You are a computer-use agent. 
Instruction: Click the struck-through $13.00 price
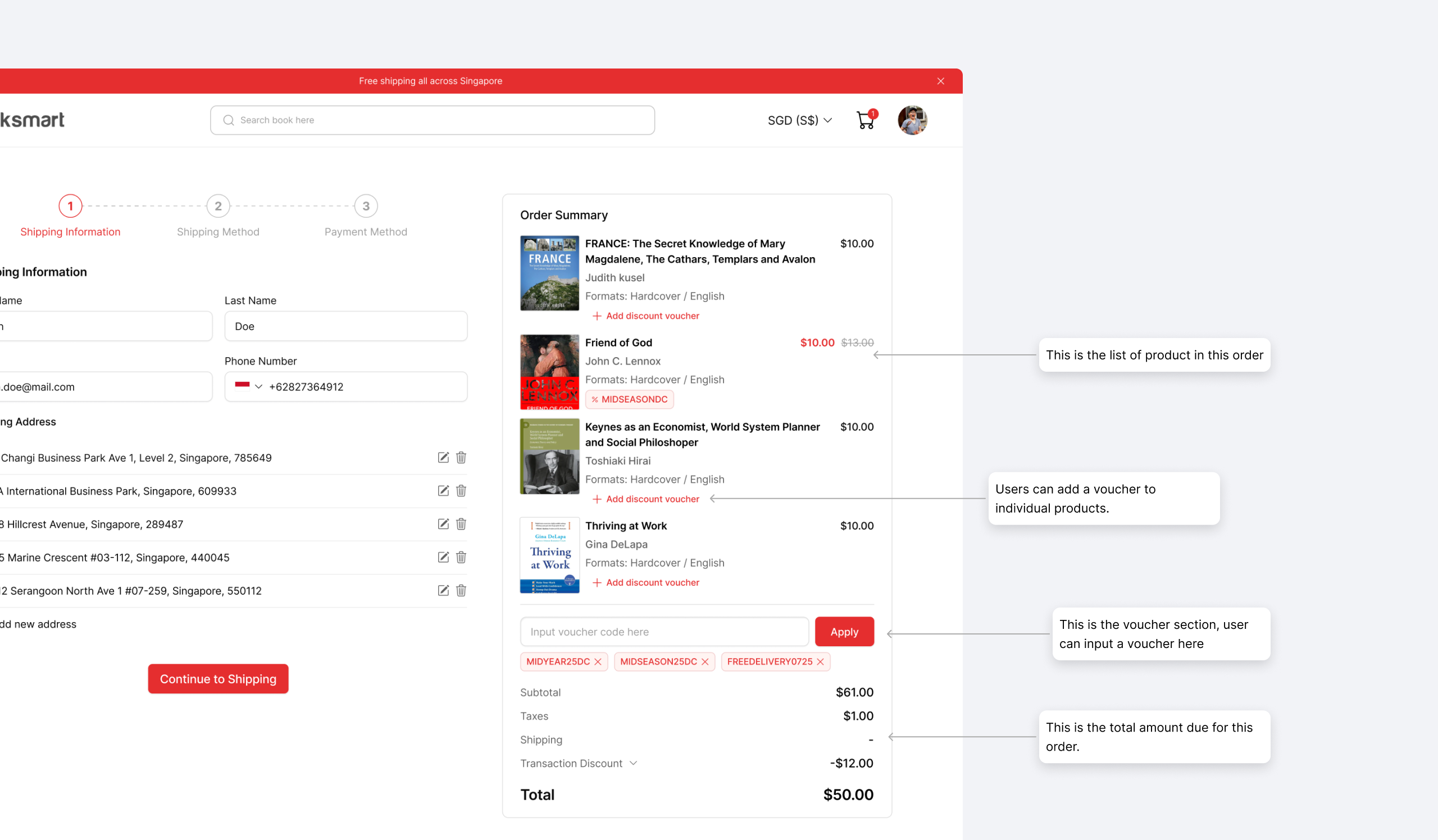(857, 342)
